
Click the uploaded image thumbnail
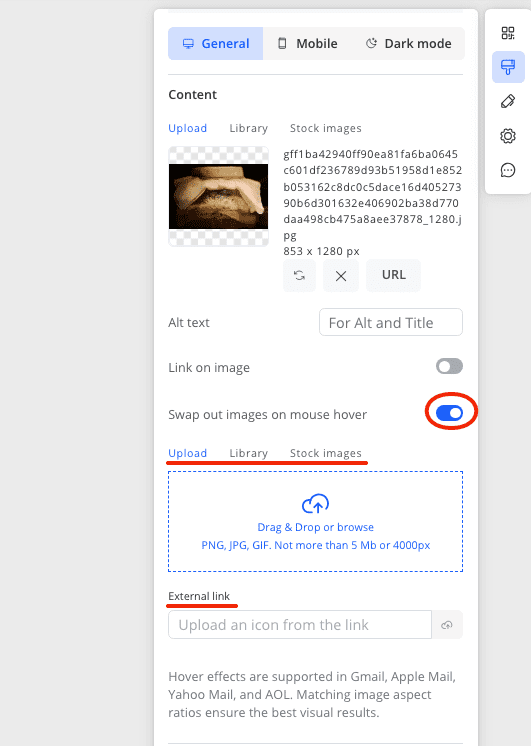tap(218, 196)
